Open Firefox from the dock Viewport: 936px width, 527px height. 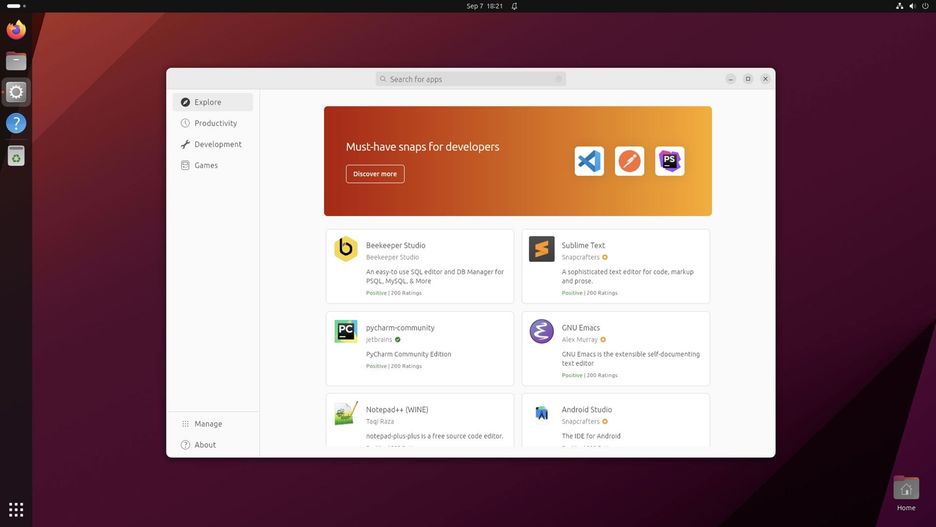(16, 29)
